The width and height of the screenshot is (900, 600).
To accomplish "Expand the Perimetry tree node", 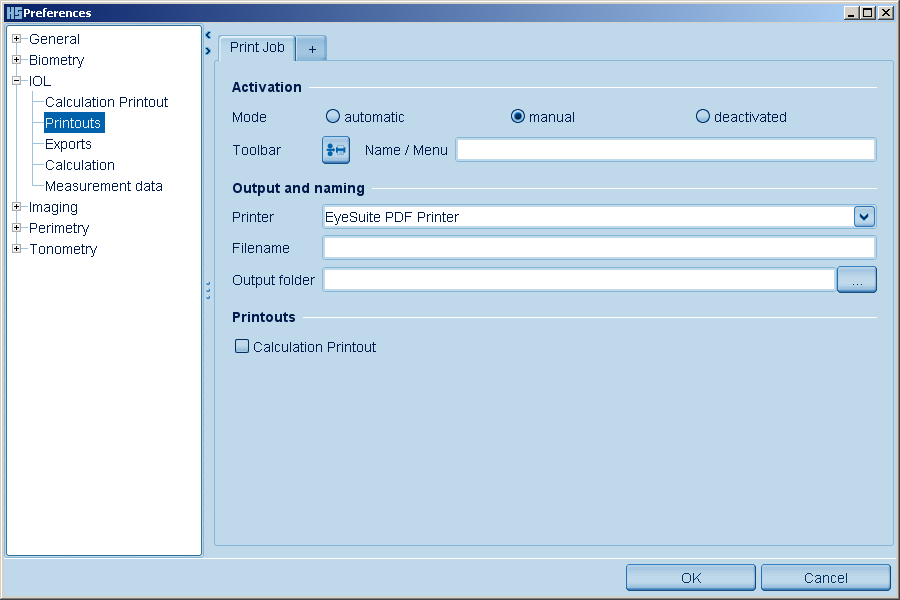I will 17,228.
